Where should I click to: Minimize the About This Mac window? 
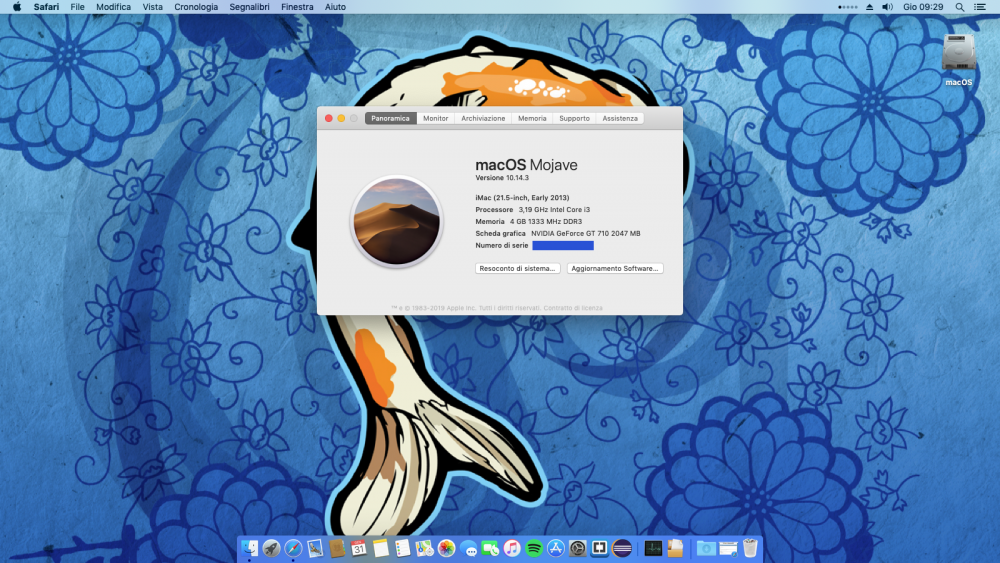tap(341, 119)
